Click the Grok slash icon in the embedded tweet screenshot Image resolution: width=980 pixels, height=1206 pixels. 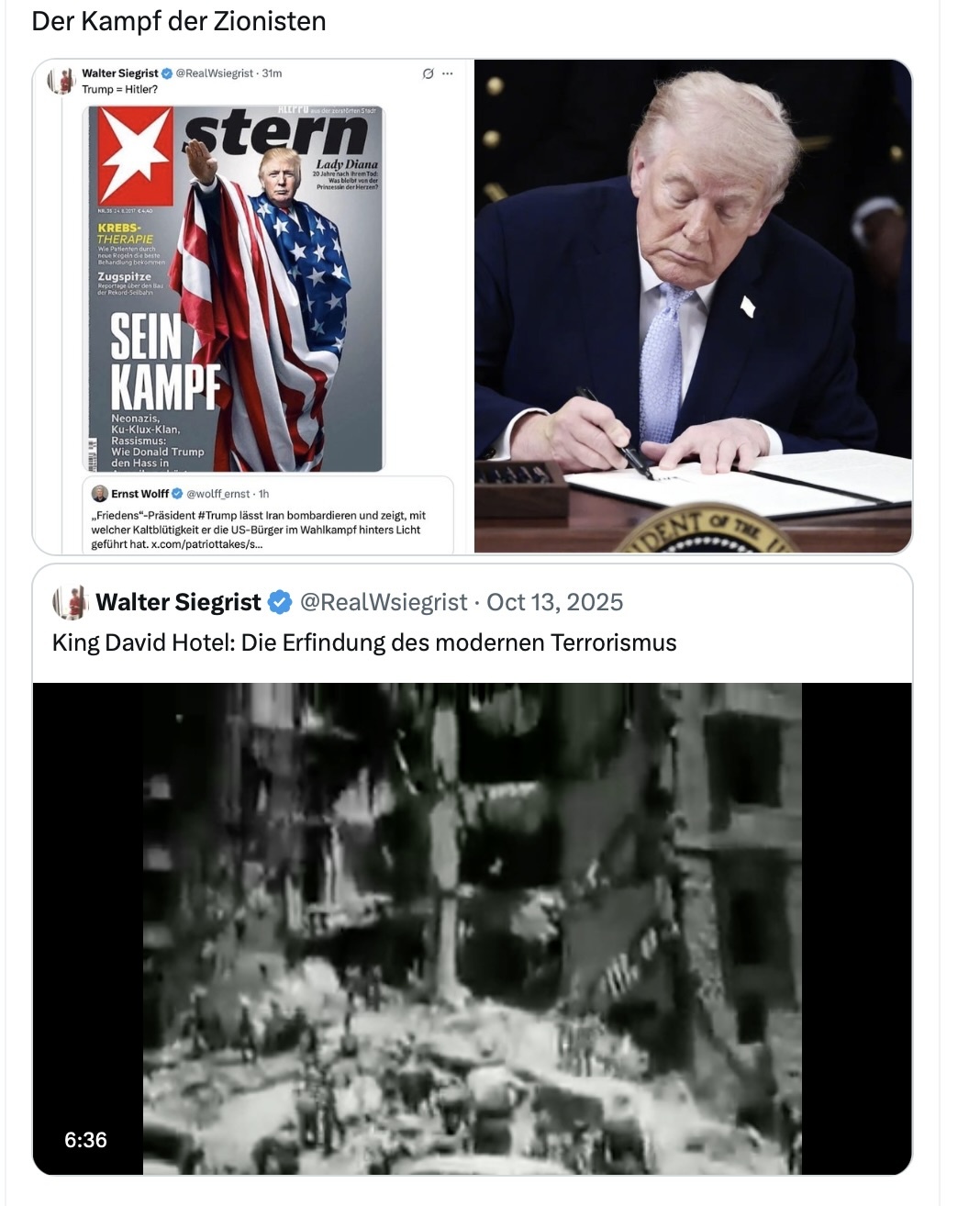(x=428, y=73)
